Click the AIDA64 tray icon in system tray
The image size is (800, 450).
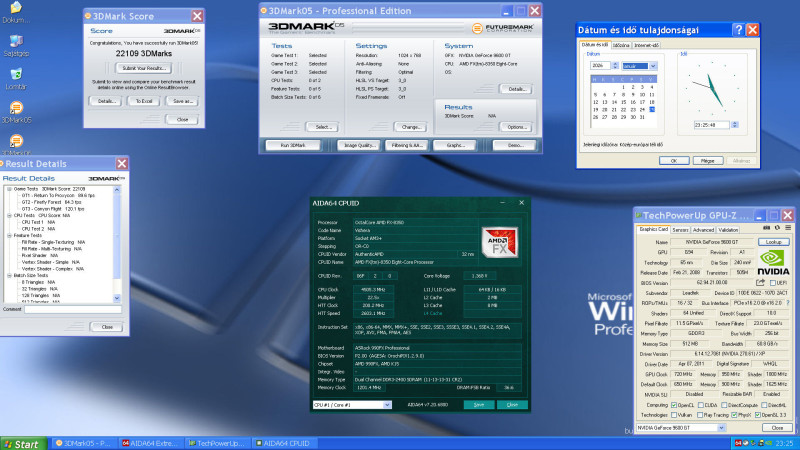pyautogui.click(x=738, y=443)
